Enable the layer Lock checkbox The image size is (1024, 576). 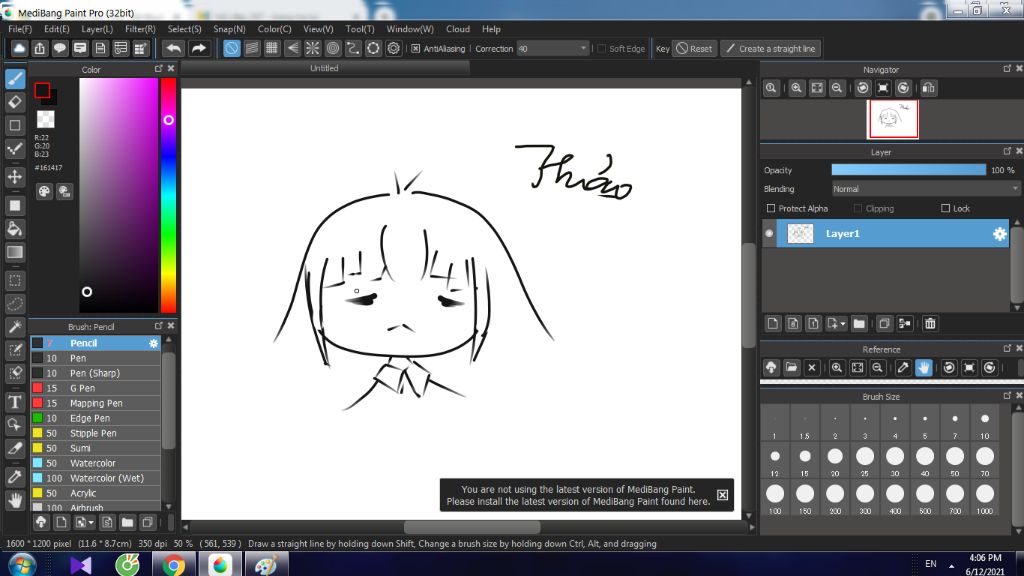945,208
